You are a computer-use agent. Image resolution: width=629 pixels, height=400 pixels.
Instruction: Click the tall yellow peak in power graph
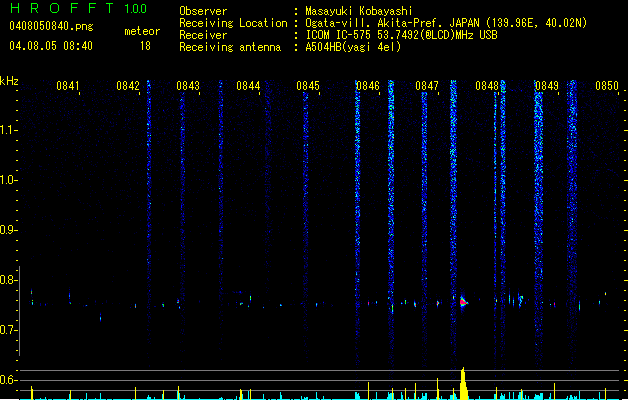tap(463, 384)
